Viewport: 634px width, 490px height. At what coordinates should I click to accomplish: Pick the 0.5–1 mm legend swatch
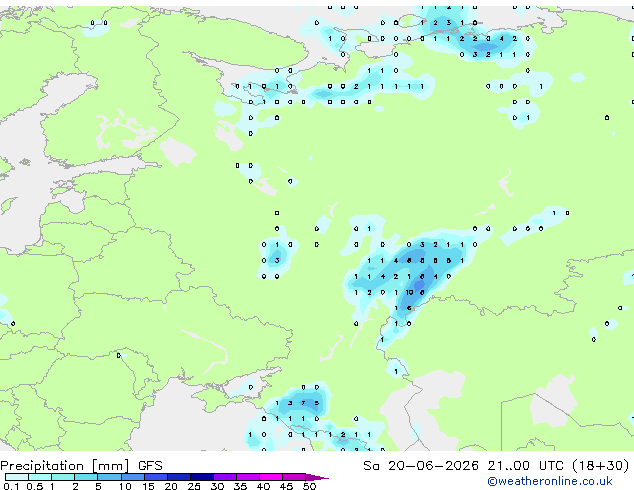click(x=40, y=477)
